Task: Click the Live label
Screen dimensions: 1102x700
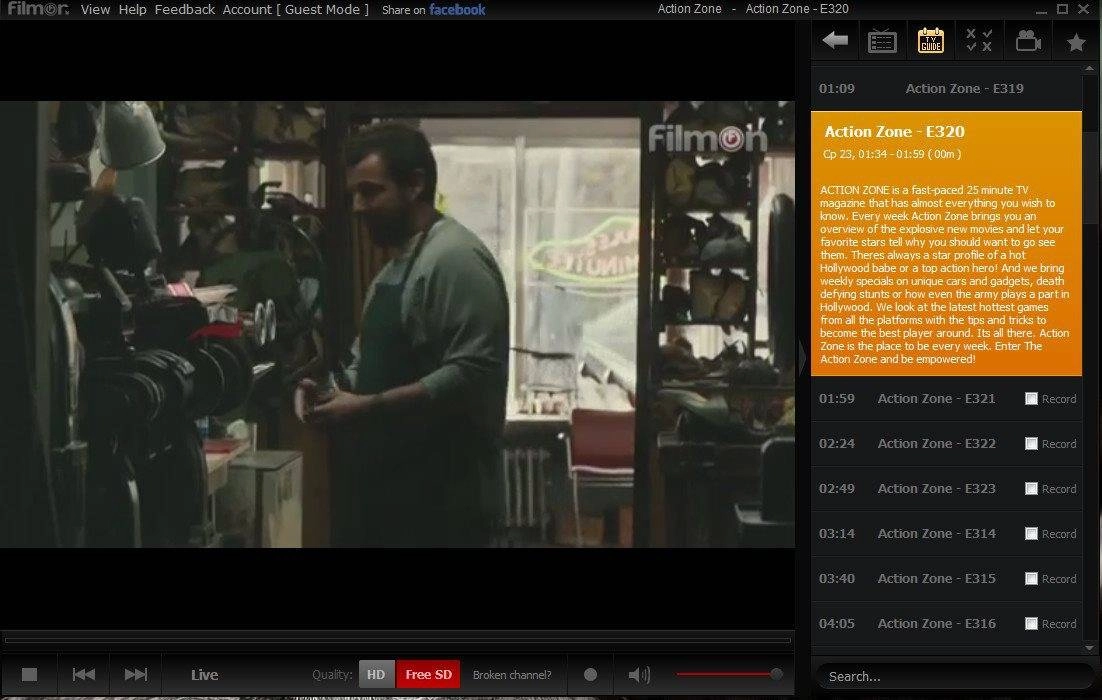Action: click(205, 675)
